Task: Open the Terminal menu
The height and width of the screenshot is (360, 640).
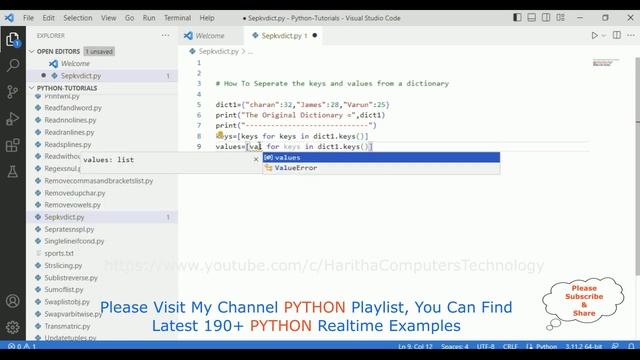Action: click(x=178, y=18)
